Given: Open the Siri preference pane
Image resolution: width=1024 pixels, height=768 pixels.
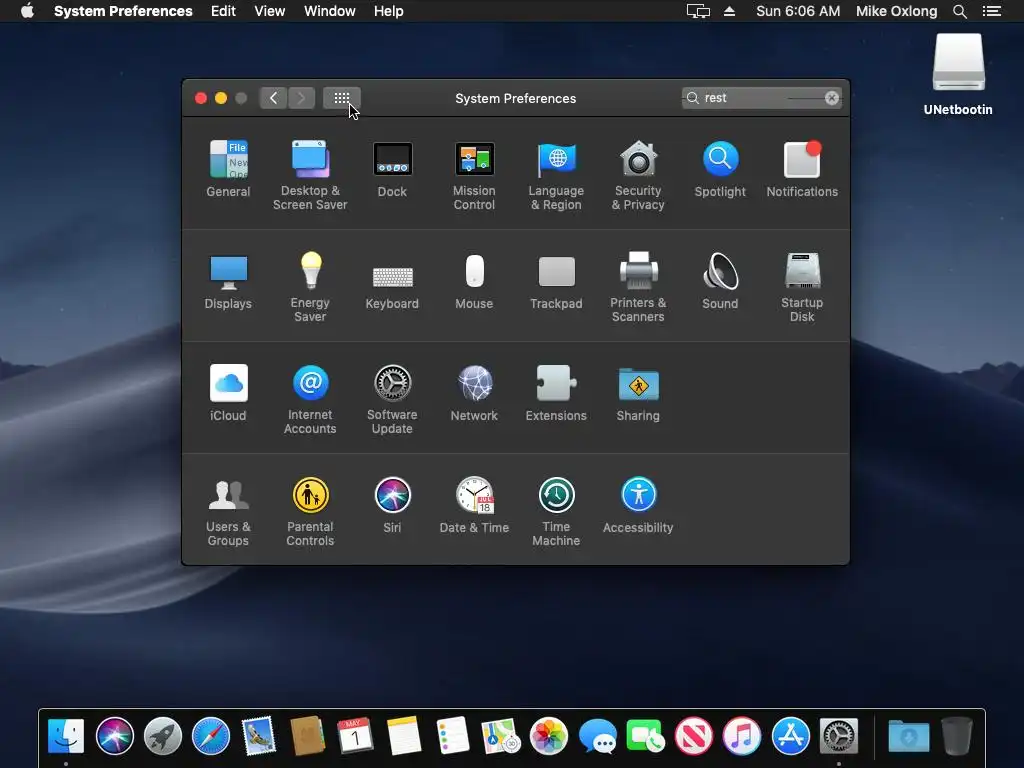Looking at the screenshot, I should tap(392, 505).
